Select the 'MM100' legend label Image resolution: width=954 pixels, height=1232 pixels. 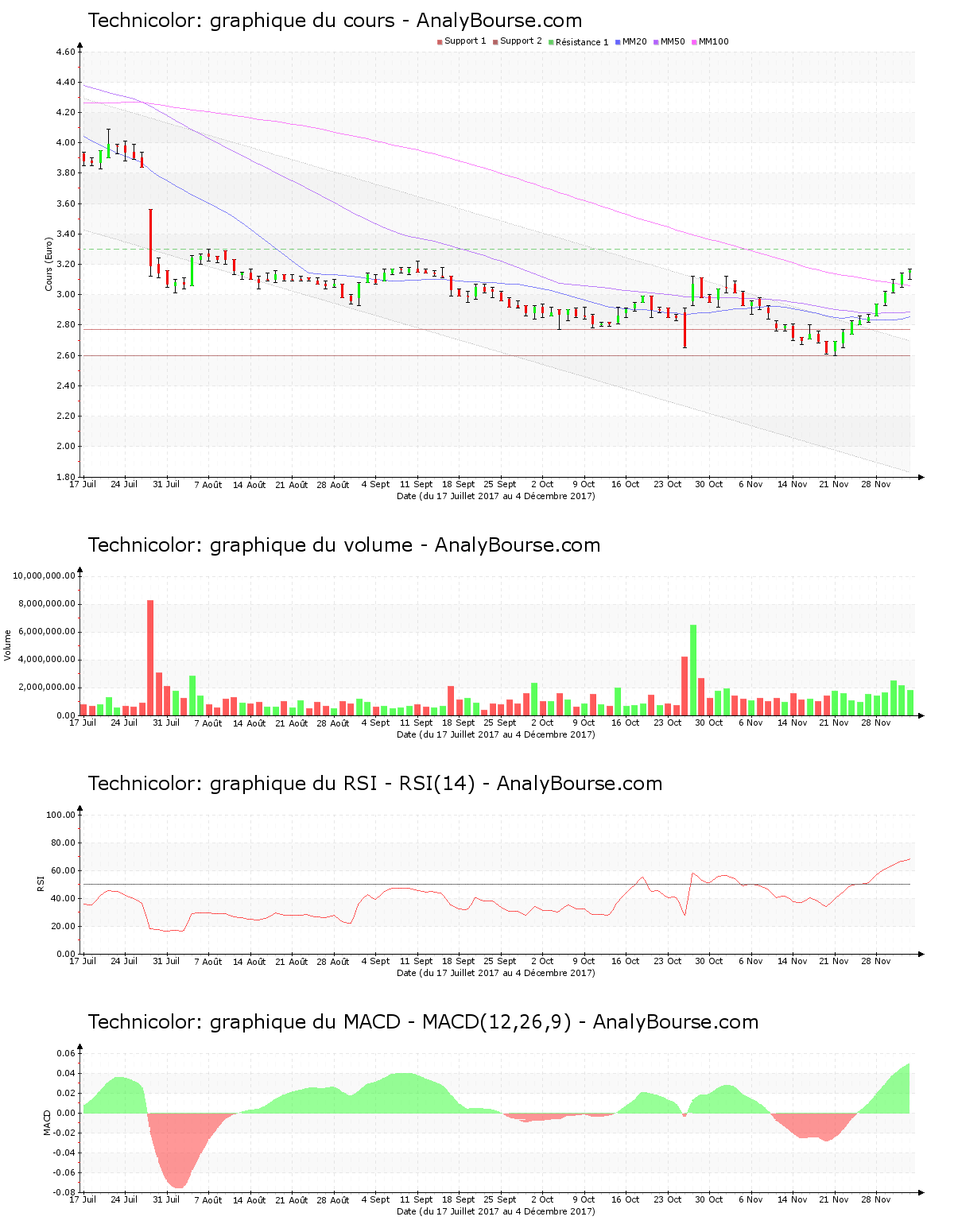pos(714,41)
